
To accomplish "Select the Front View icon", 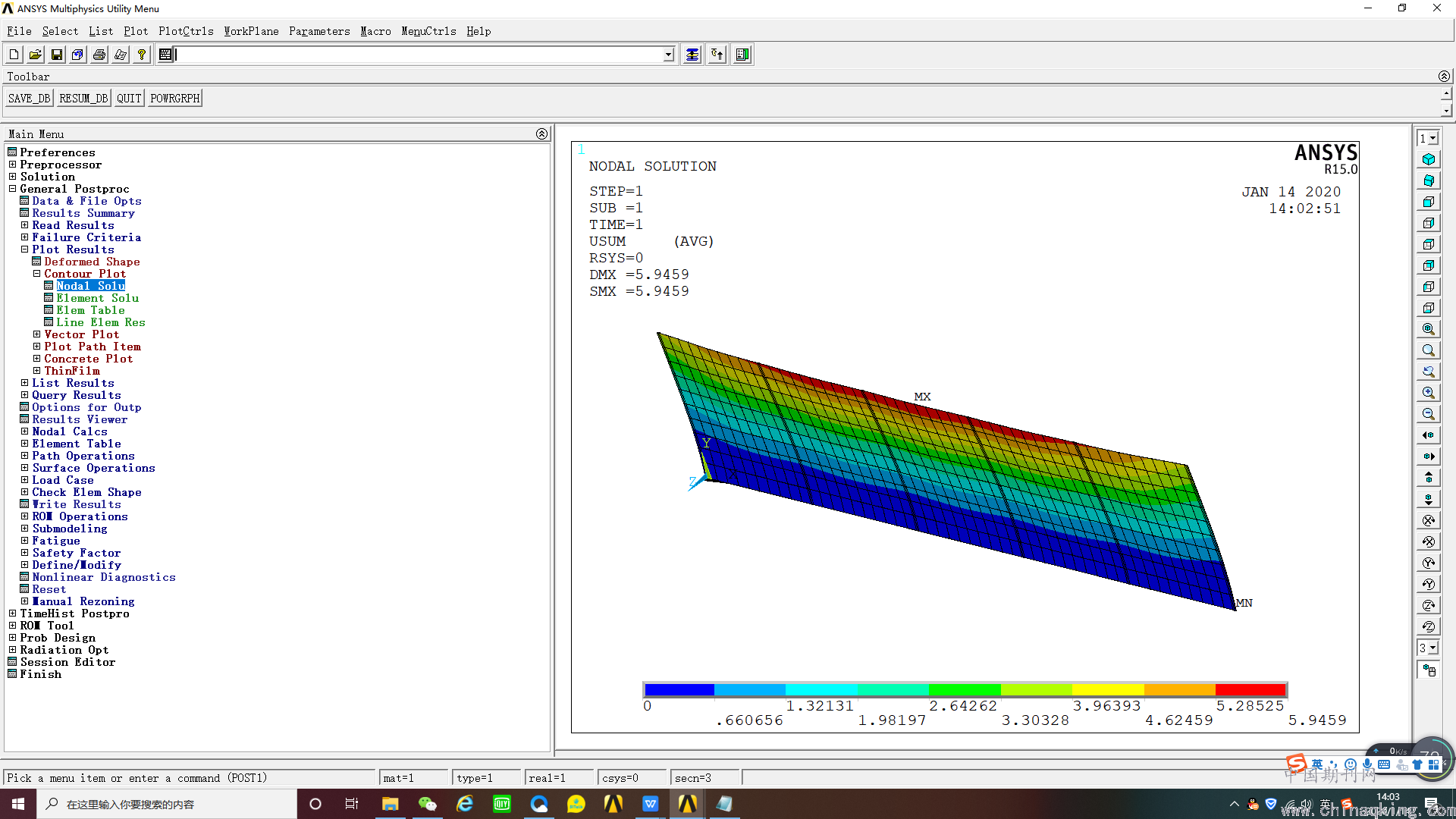I will 1429,202.
